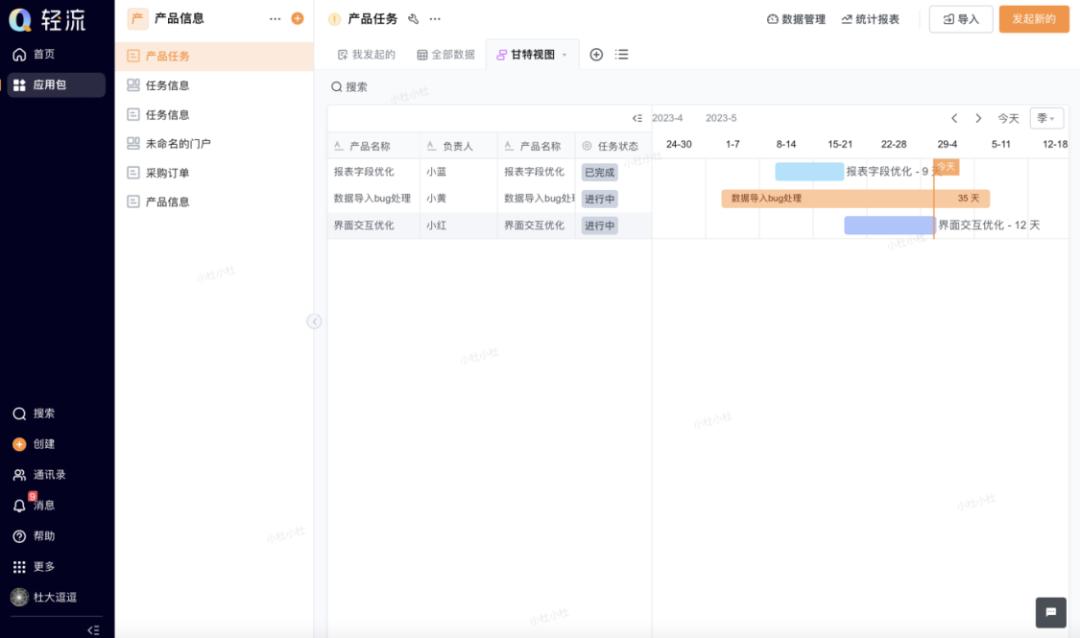Collapse the field columns panel above the Gantt chart
The width and height of the screenshot is (1080, 638).
click(637, 117)
